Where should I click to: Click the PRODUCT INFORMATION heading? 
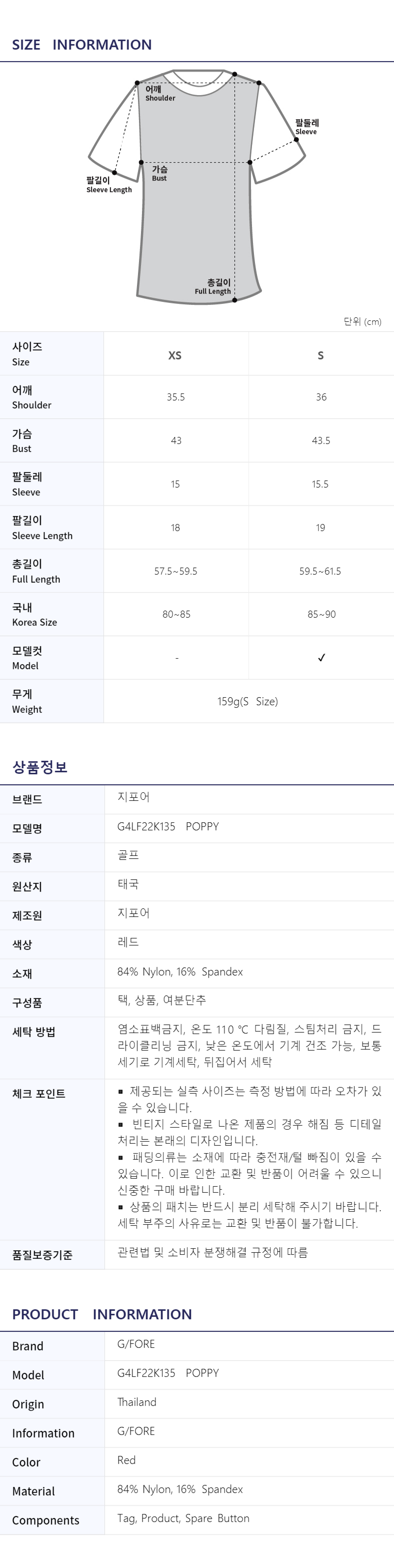(102, 1314)
